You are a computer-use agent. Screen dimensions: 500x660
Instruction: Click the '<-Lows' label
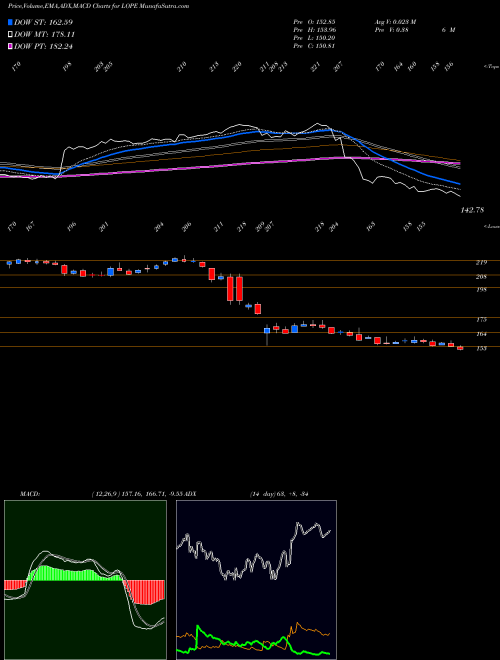[491, 226]
